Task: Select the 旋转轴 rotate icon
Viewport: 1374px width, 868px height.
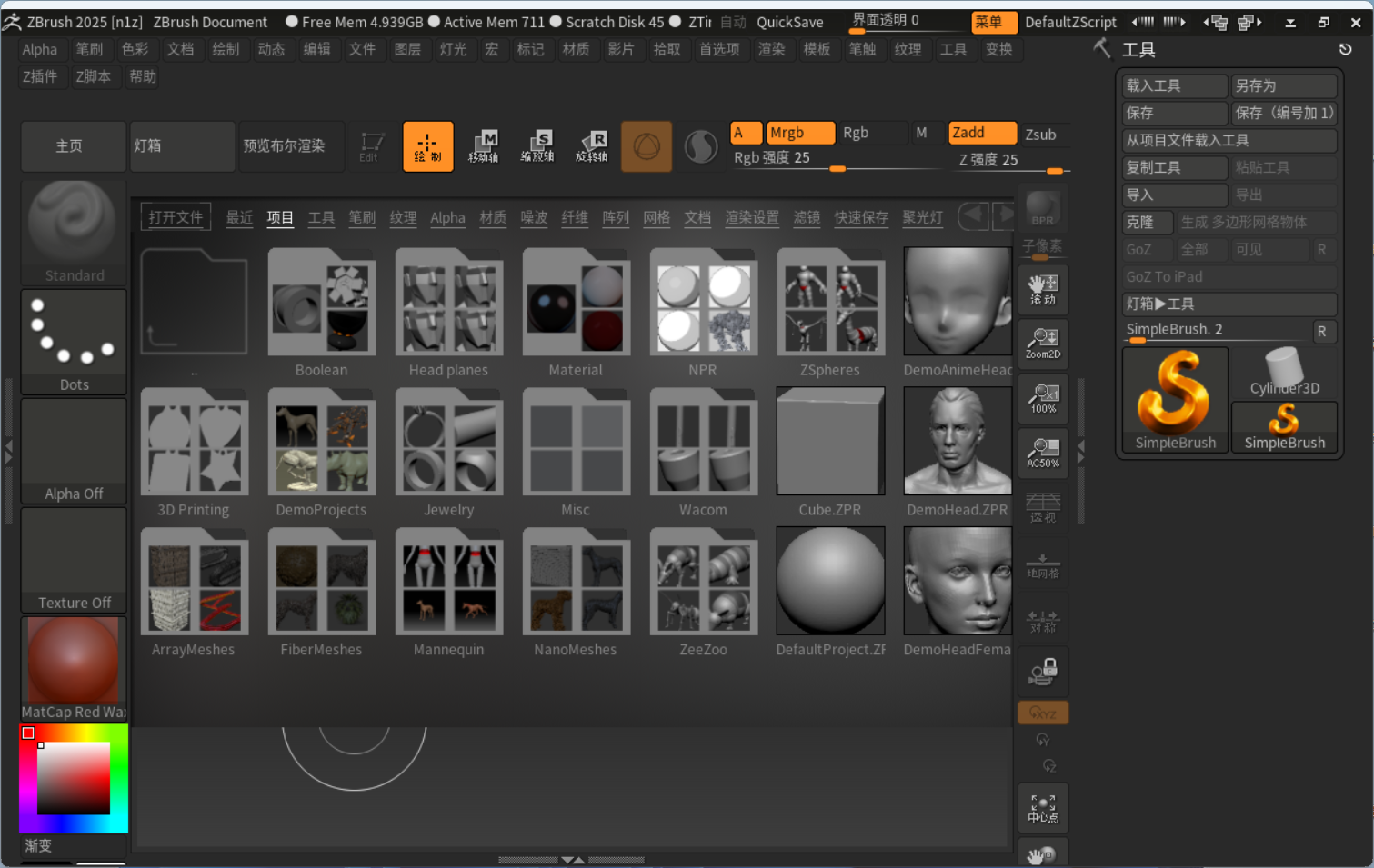Action: pyautogui.click(x=592, y=146)
